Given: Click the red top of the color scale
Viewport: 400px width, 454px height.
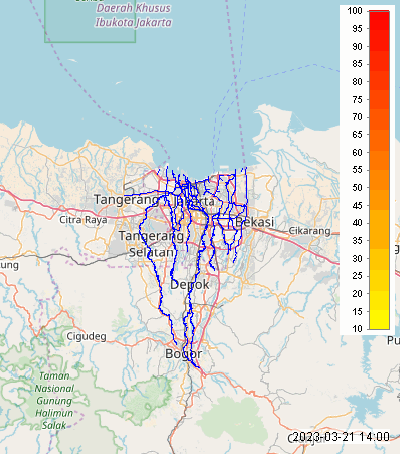Looking at the screenshot, I should tap(379, 21).
